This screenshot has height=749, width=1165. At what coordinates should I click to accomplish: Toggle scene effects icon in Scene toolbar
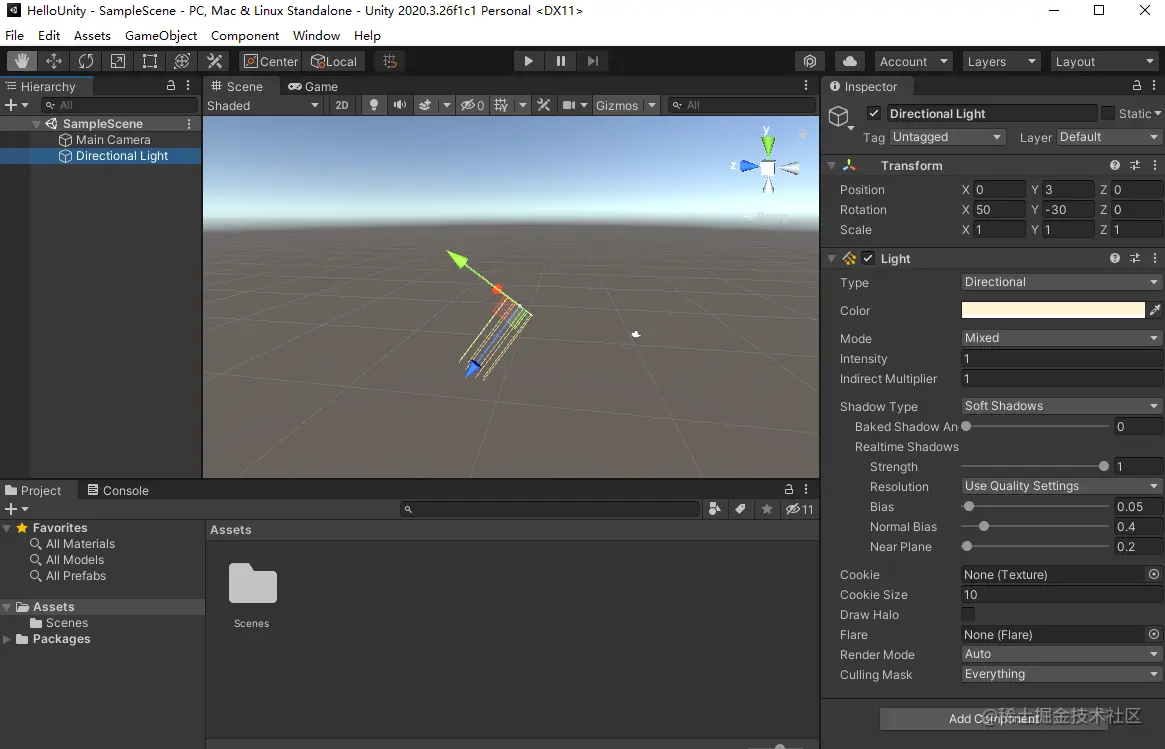click(425, 105)
